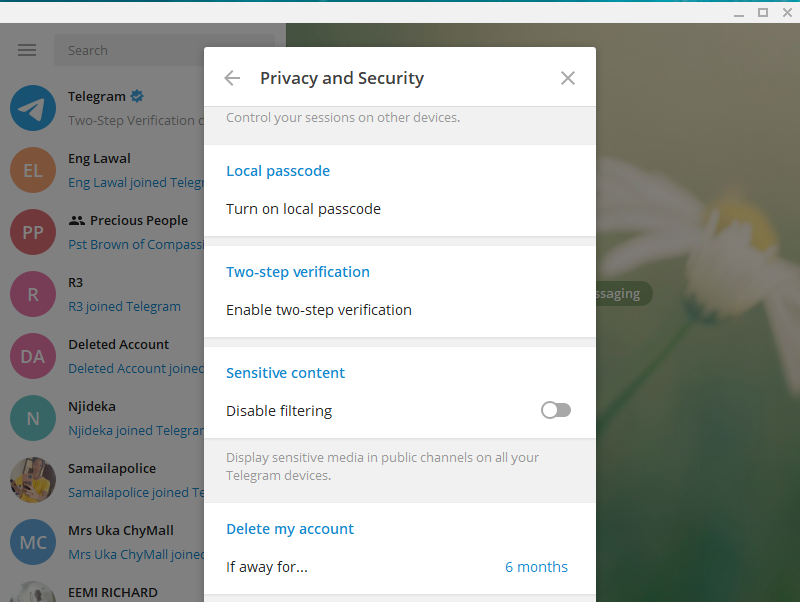Screen dimensions: 800x602
Task: Click Mrs Uka ChyMall's avatar
Action: tap(32, 542)
